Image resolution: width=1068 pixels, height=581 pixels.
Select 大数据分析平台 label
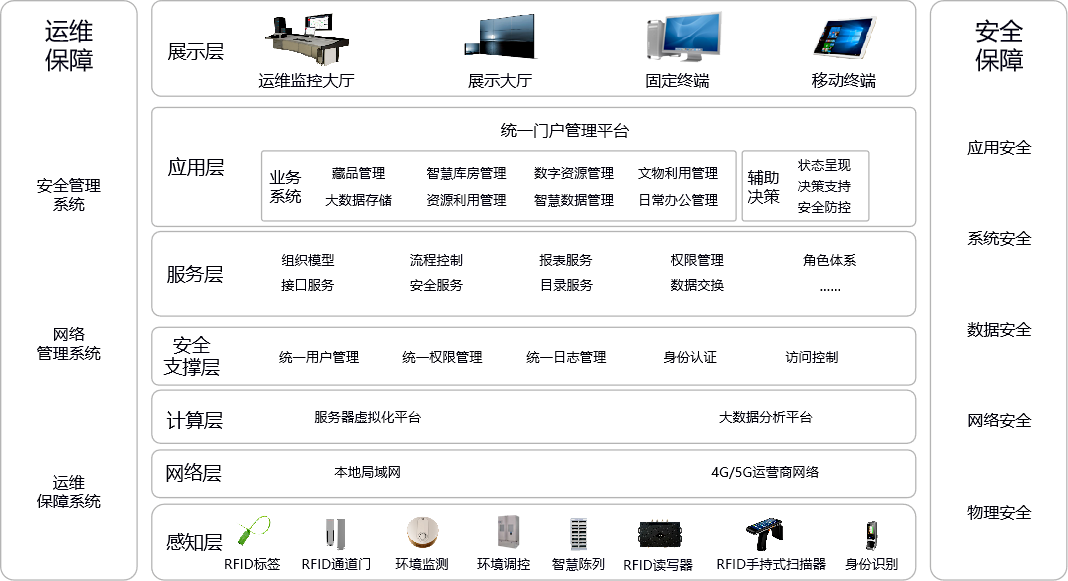pos(766,417)
